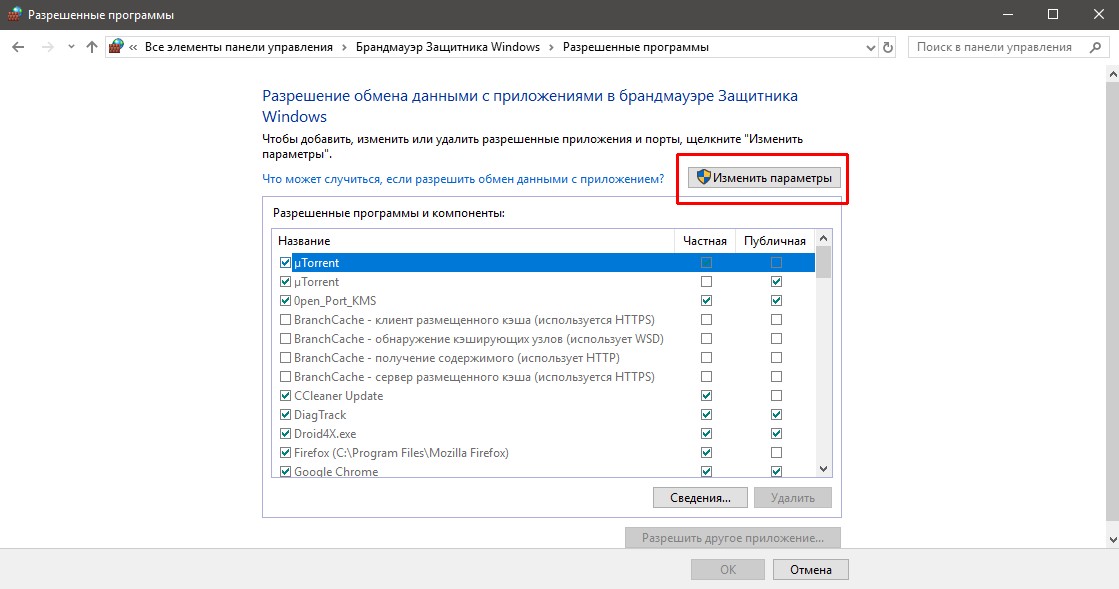Screen dimensions: 1119x589
Task: Click the firewall icon in the address bar
Action: (x=116, y=47)
